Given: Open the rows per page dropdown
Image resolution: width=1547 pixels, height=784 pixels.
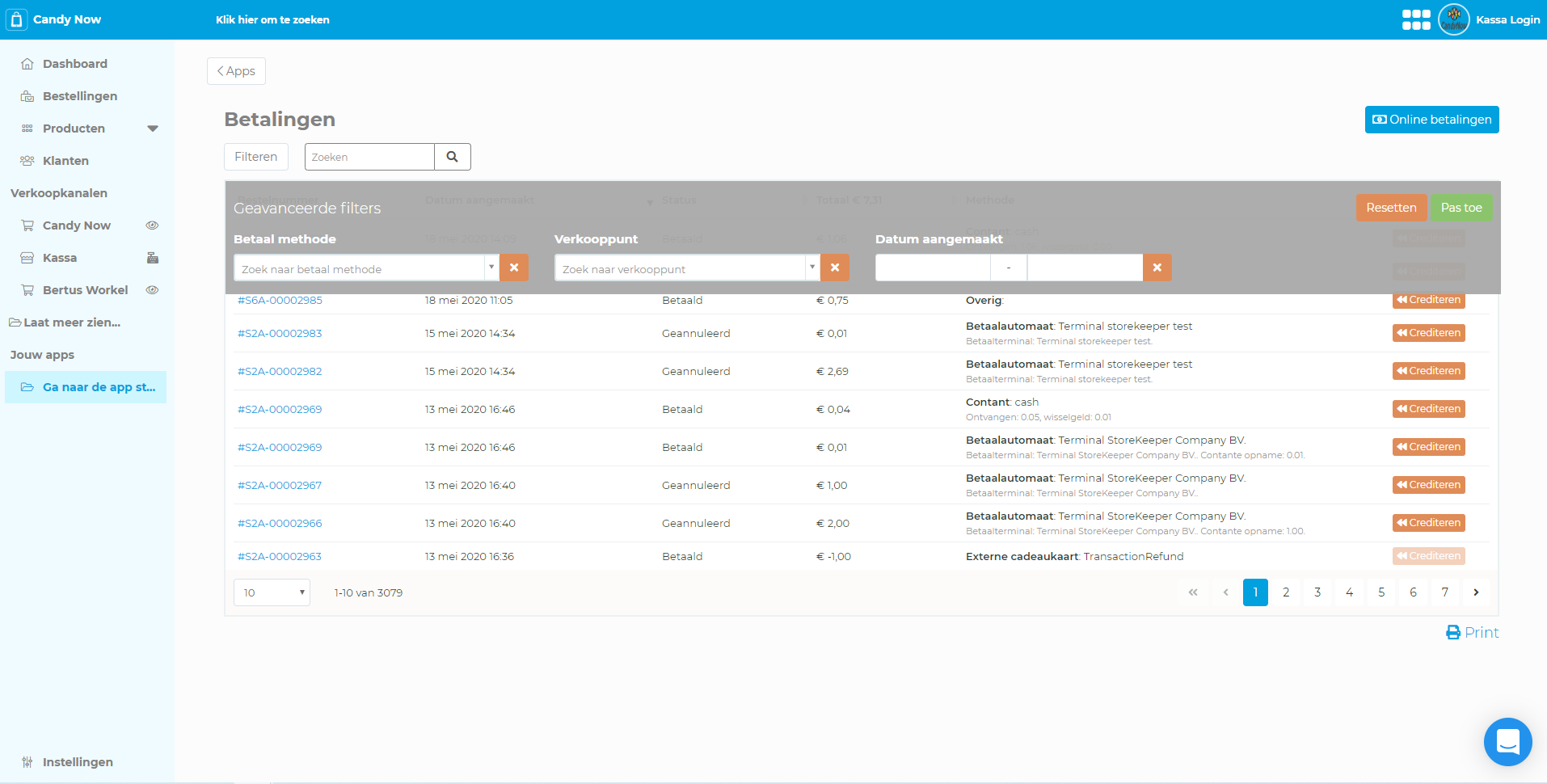Looking at the screenshot, I should point(272,592).
